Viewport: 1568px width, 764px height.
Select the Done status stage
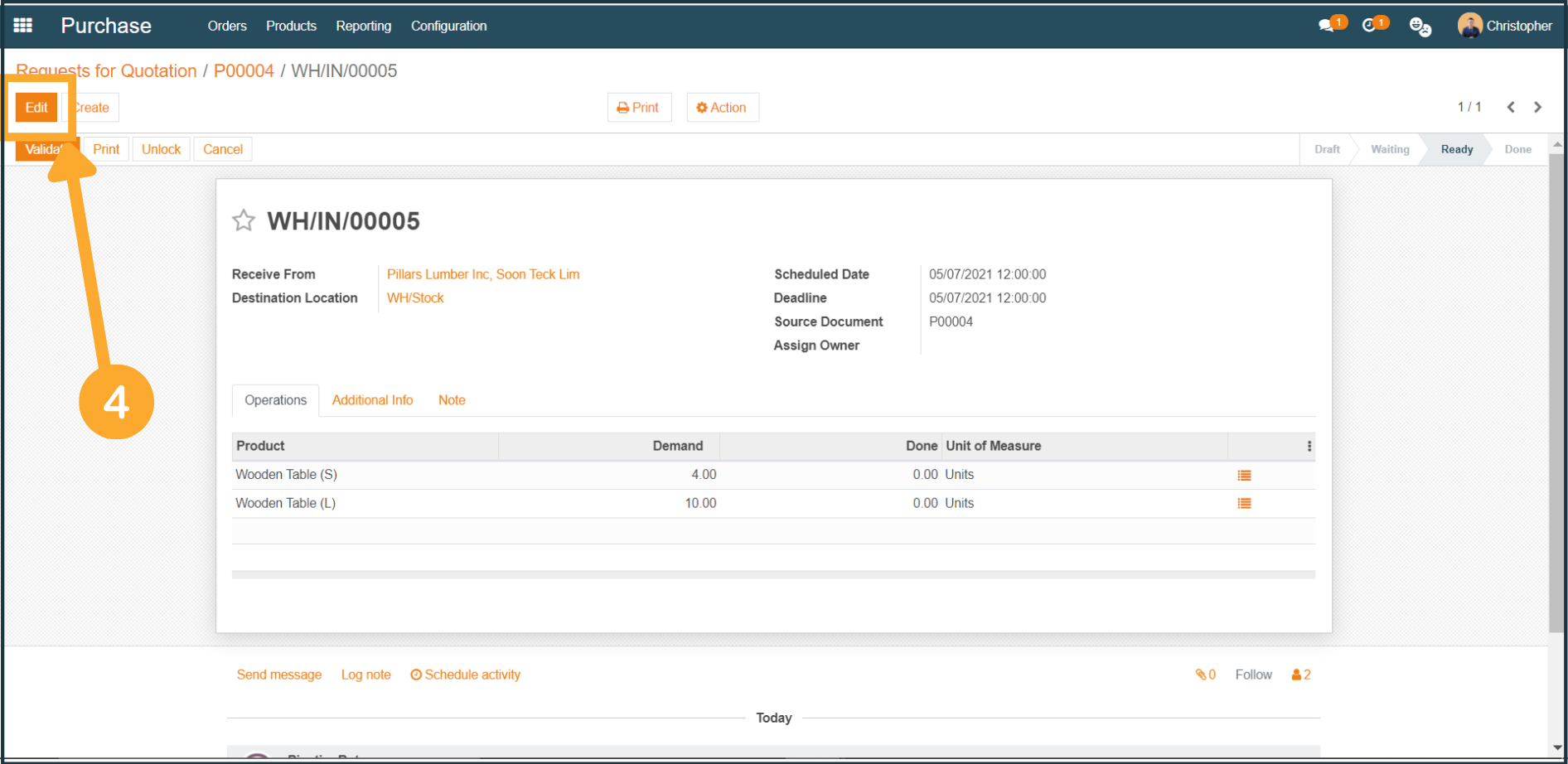[x=1517, y=149]
